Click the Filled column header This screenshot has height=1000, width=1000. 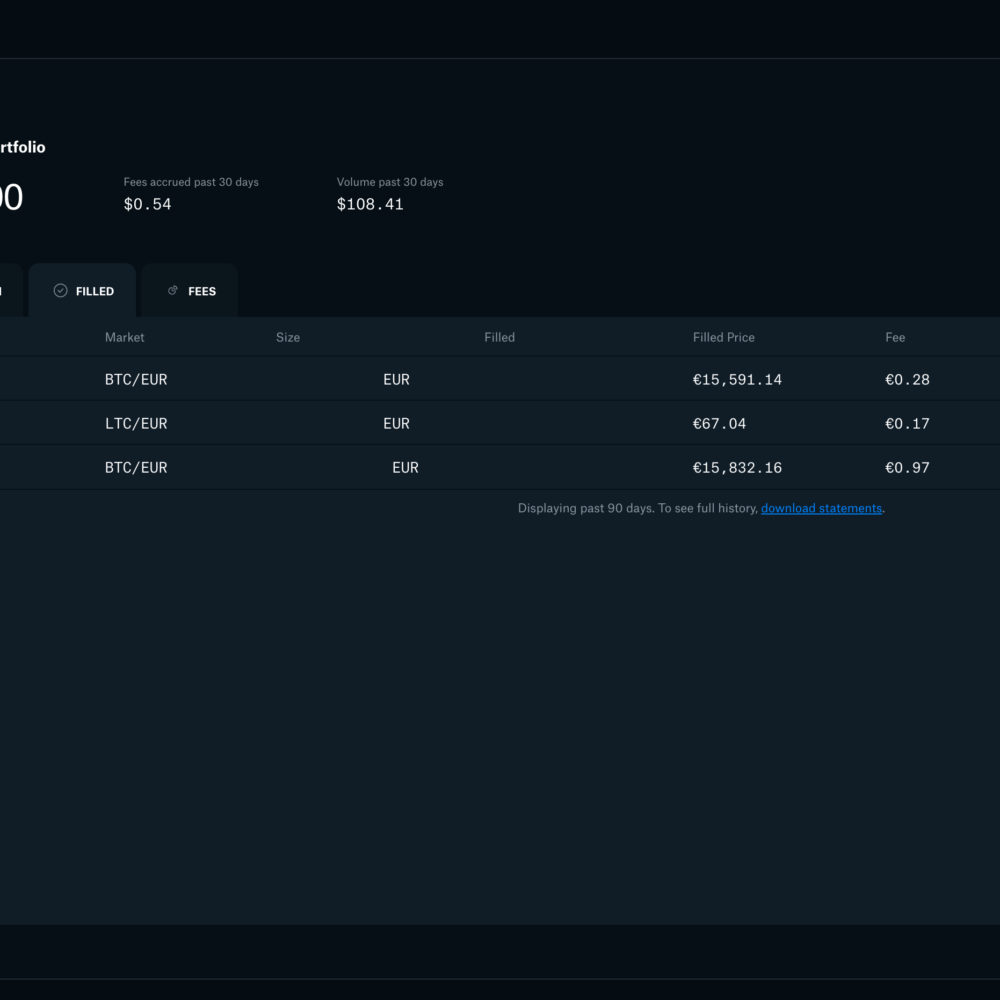(499, 338)
